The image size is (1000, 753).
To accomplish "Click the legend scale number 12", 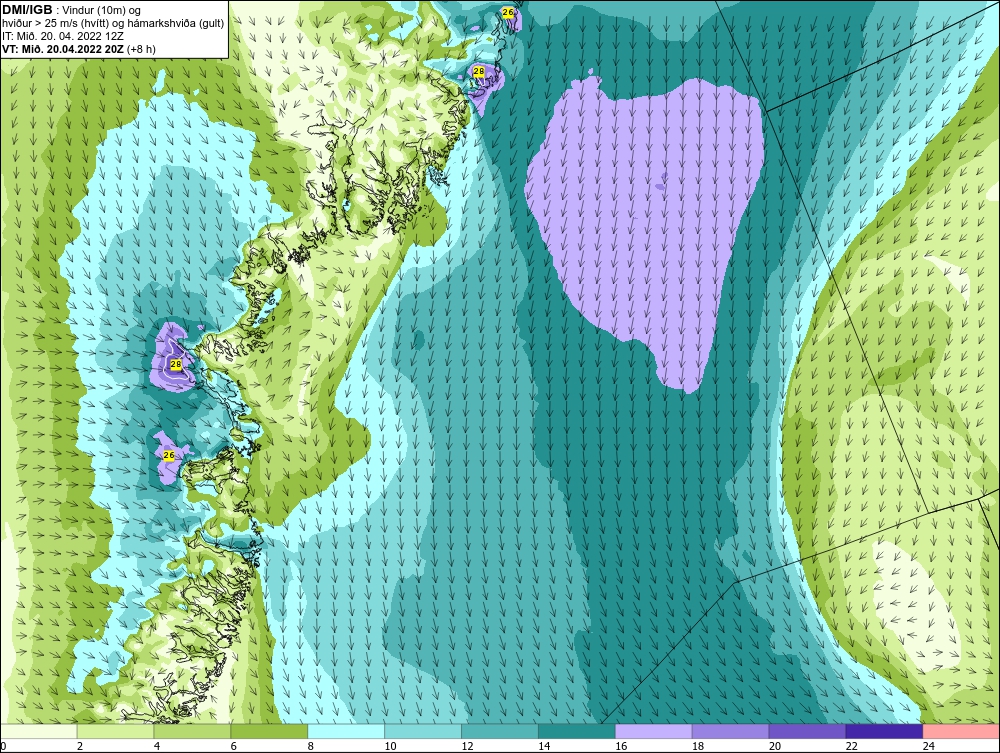I will (x=467, y=746).
